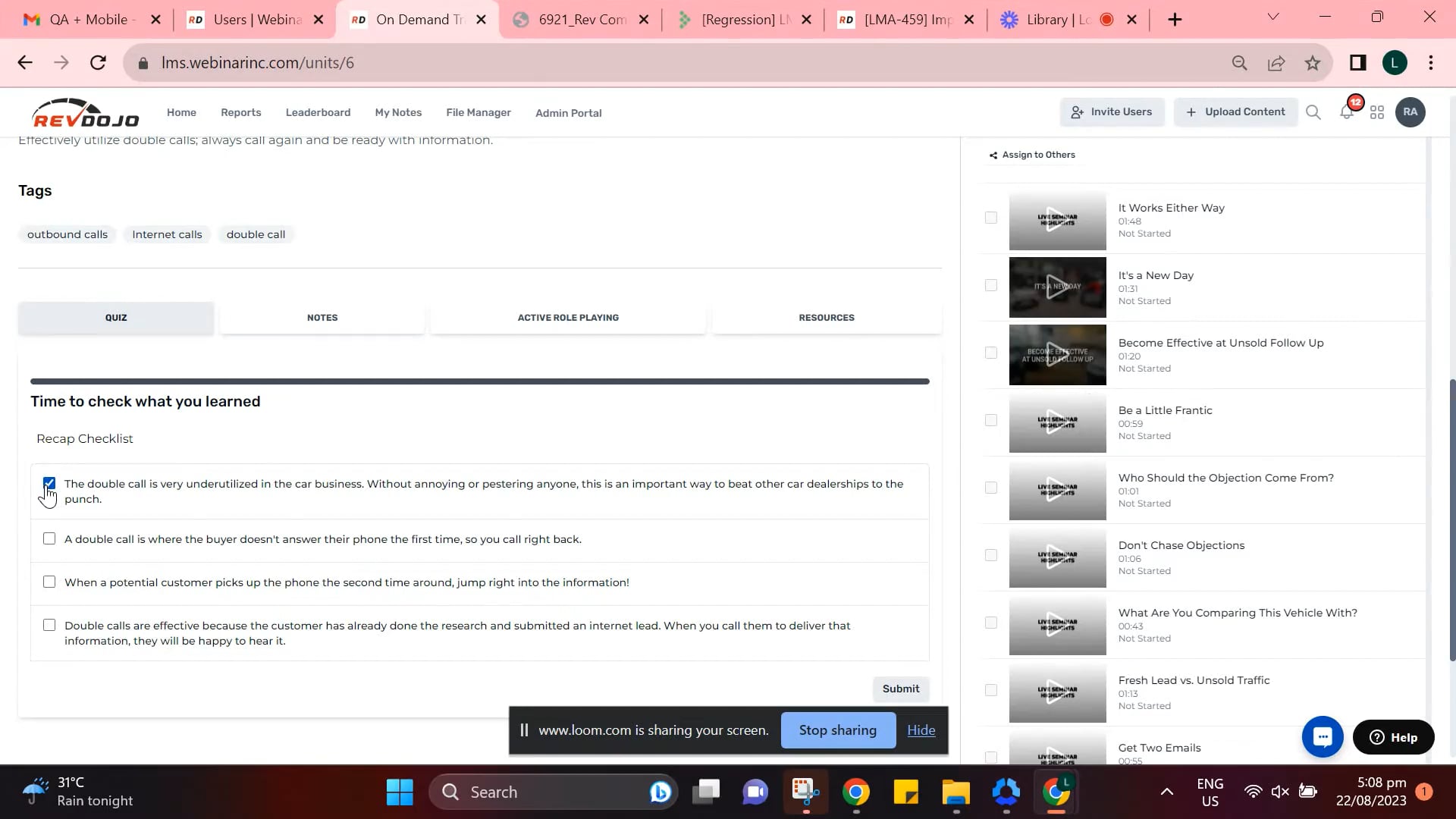Switch to the NOTES tab
The height and width of the screenshot is (819, 1456).
pos(322,318)
